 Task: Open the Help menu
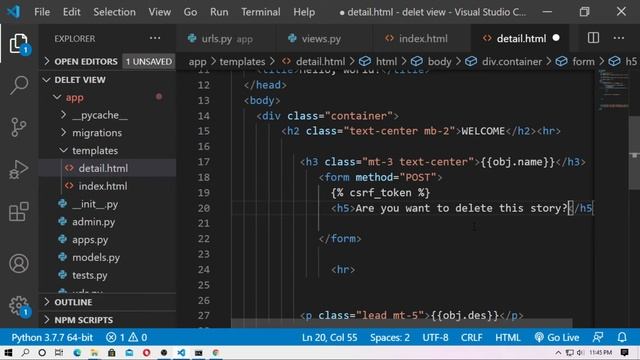point(304,12)
